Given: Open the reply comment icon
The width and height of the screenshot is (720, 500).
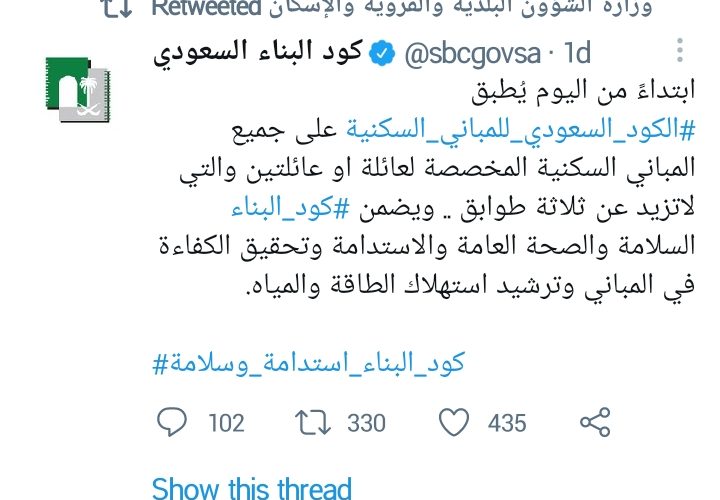Looking at the screenshot, I should [172, 421].
